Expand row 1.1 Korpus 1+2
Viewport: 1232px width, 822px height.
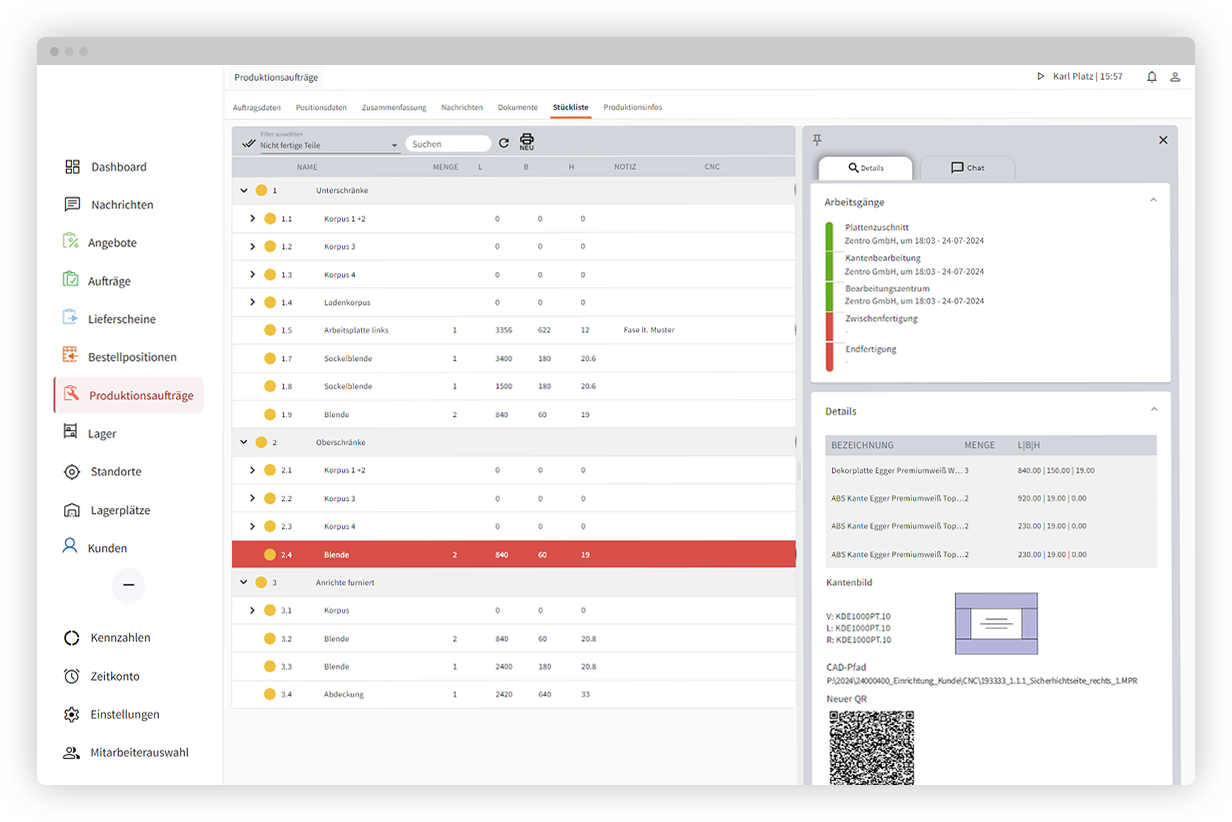click(253, 218)
